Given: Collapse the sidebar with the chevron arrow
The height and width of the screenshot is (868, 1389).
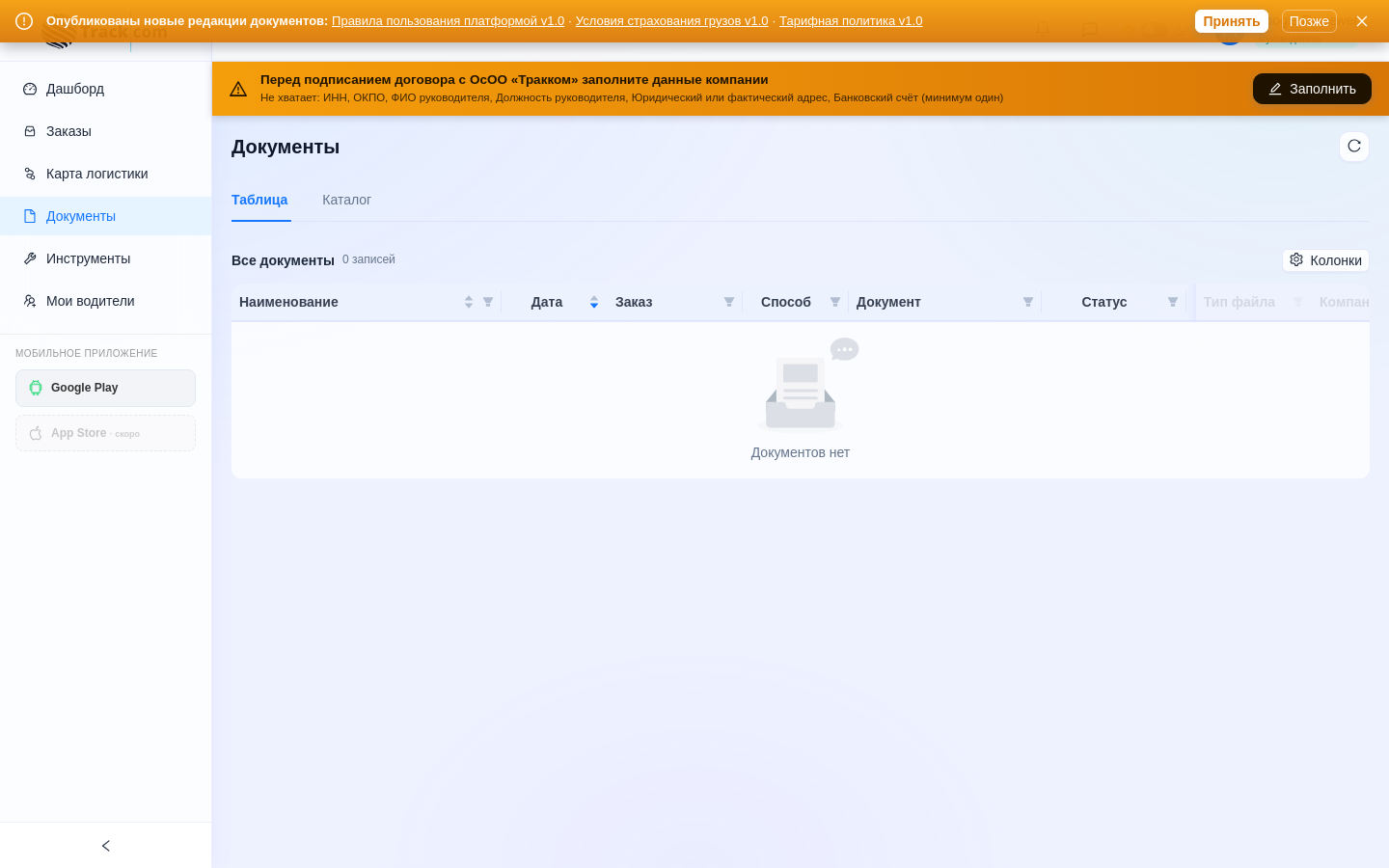Looking at the screenshot, I should click(106, 846).
